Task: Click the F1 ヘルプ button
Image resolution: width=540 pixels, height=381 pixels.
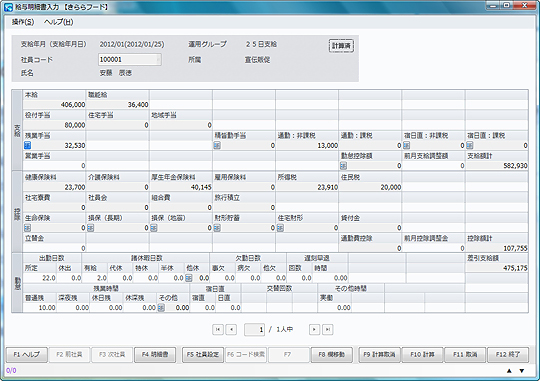Action: (x=27, y=355)
